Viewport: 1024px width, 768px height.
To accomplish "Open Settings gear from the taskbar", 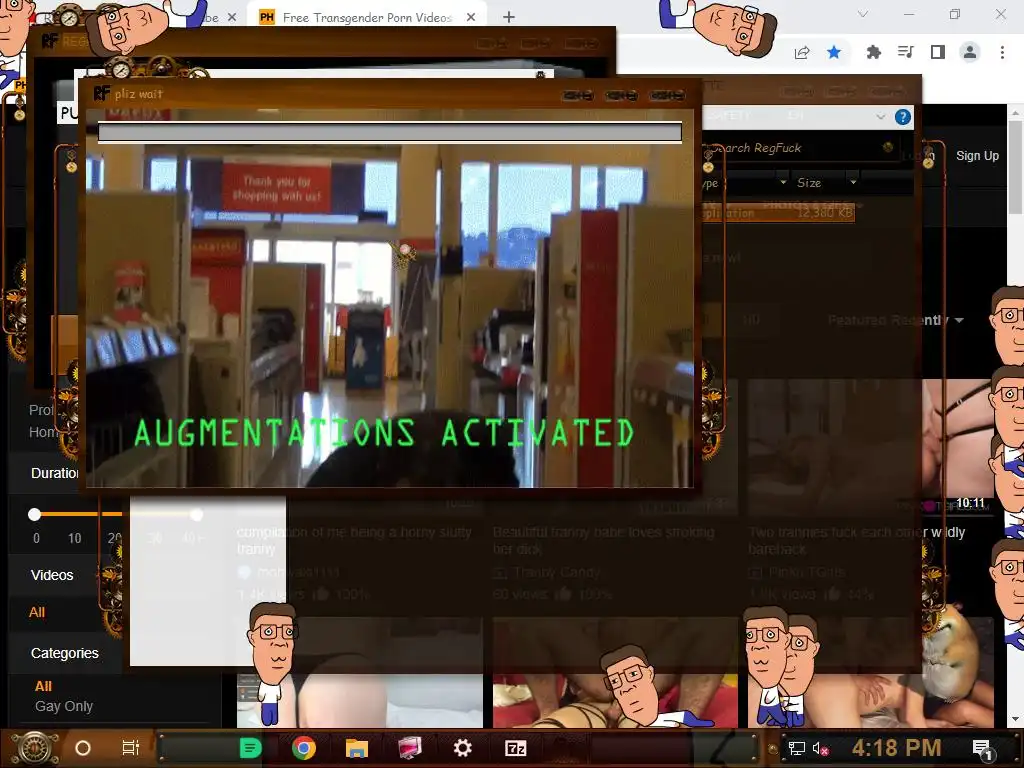I will pyautogui.click(x=462, y=748).
